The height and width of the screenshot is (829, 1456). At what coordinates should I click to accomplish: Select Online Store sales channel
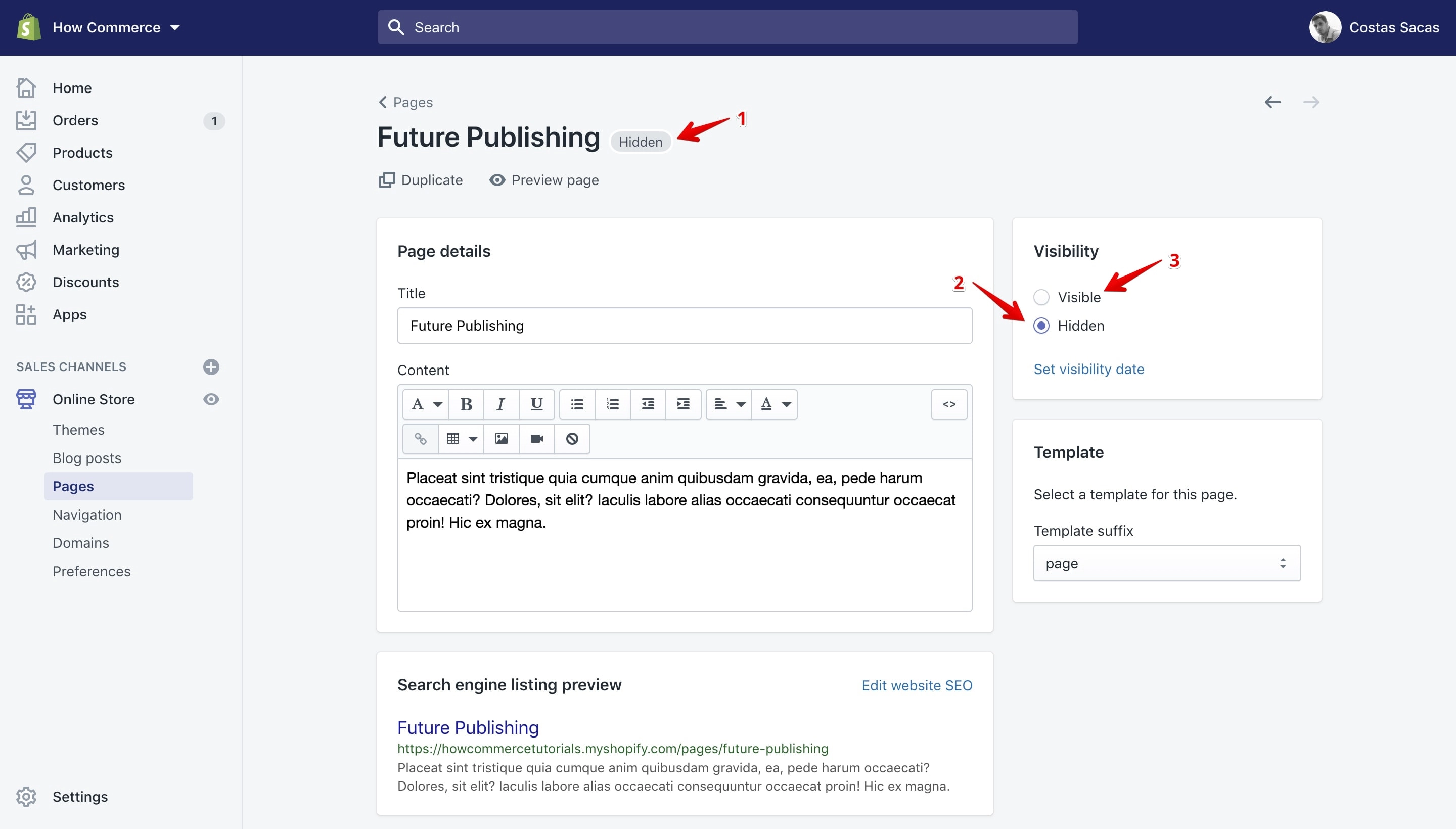pyautogui.click(x=94, y=399)
